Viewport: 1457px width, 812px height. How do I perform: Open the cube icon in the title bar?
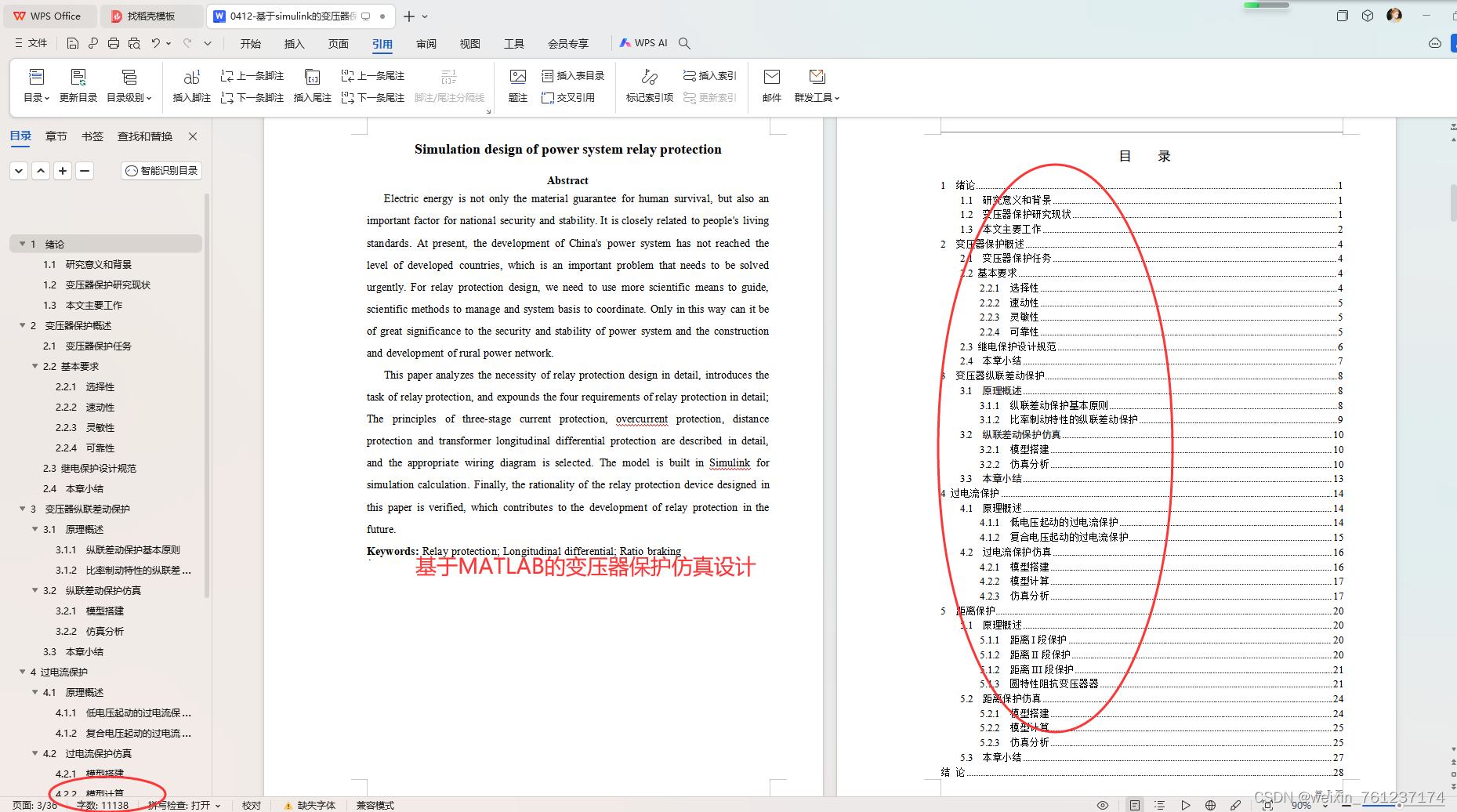[1368, 16]
